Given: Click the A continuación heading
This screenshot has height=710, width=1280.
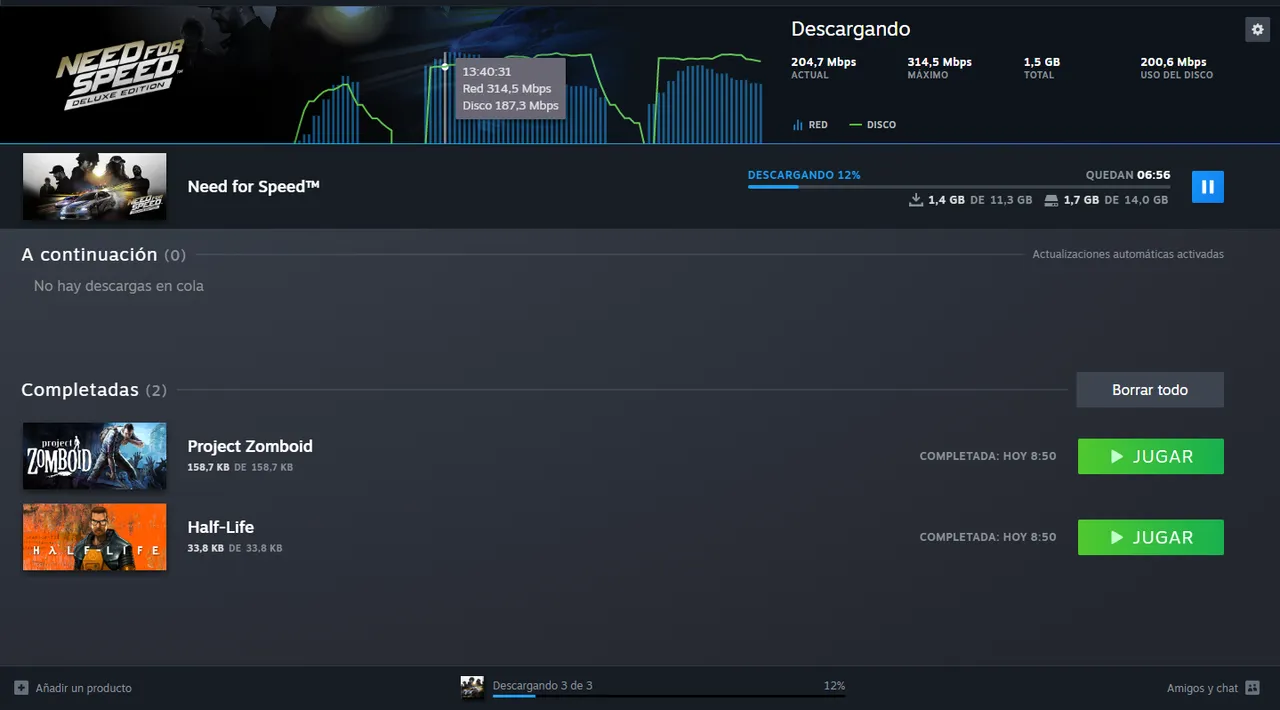Looking at the screenshot, I should [89, 255].
